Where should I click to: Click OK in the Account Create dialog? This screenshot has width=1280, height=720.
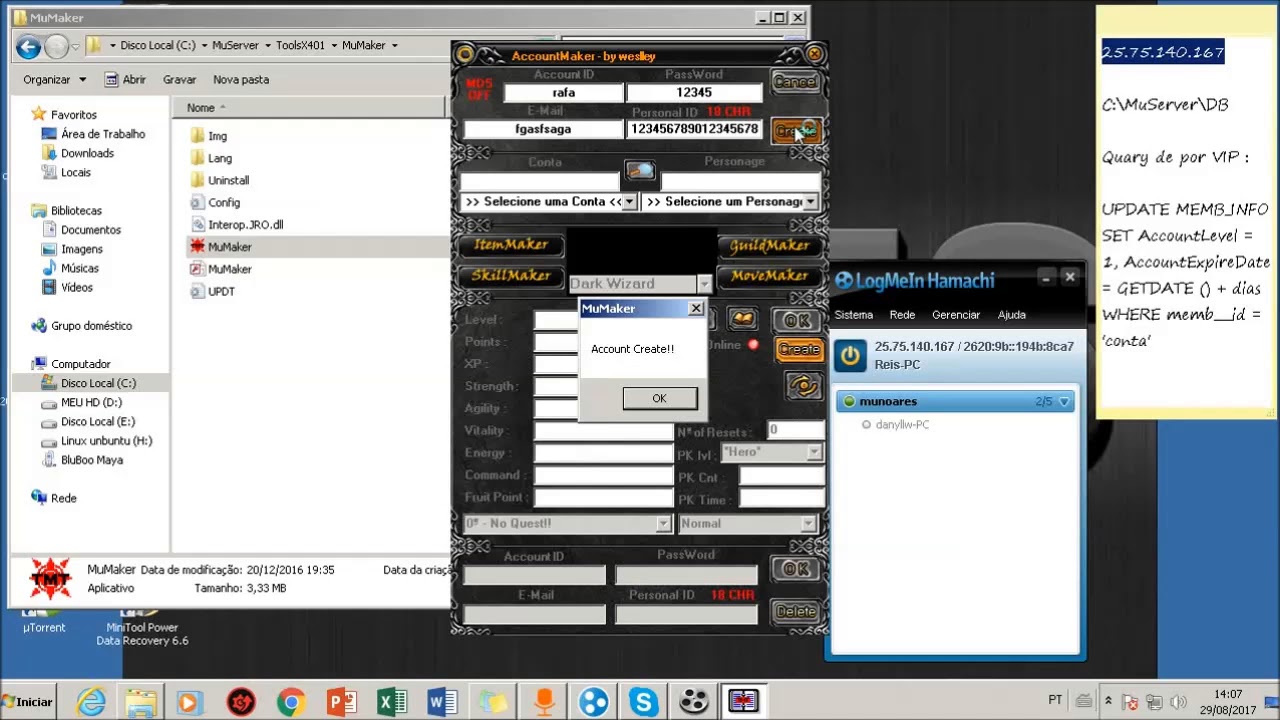tap(659, 398)
